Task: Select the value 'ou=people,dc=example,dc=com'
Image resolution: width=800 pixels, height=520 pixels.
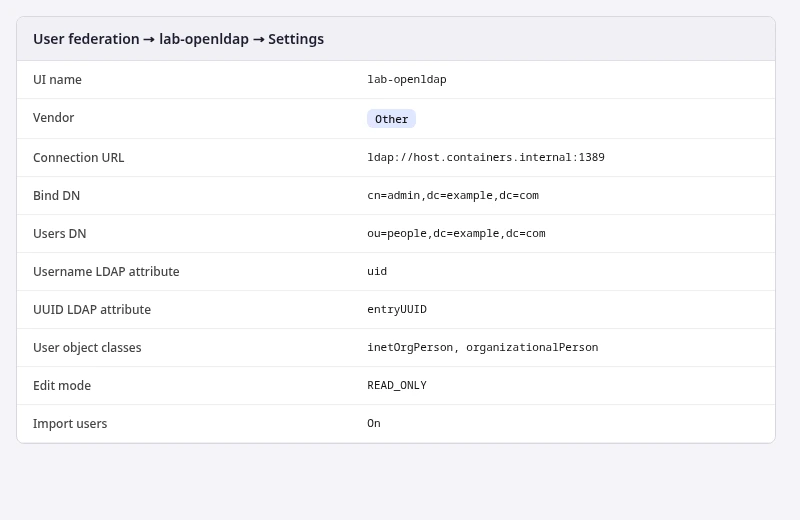Action: [x=456, y=233]
